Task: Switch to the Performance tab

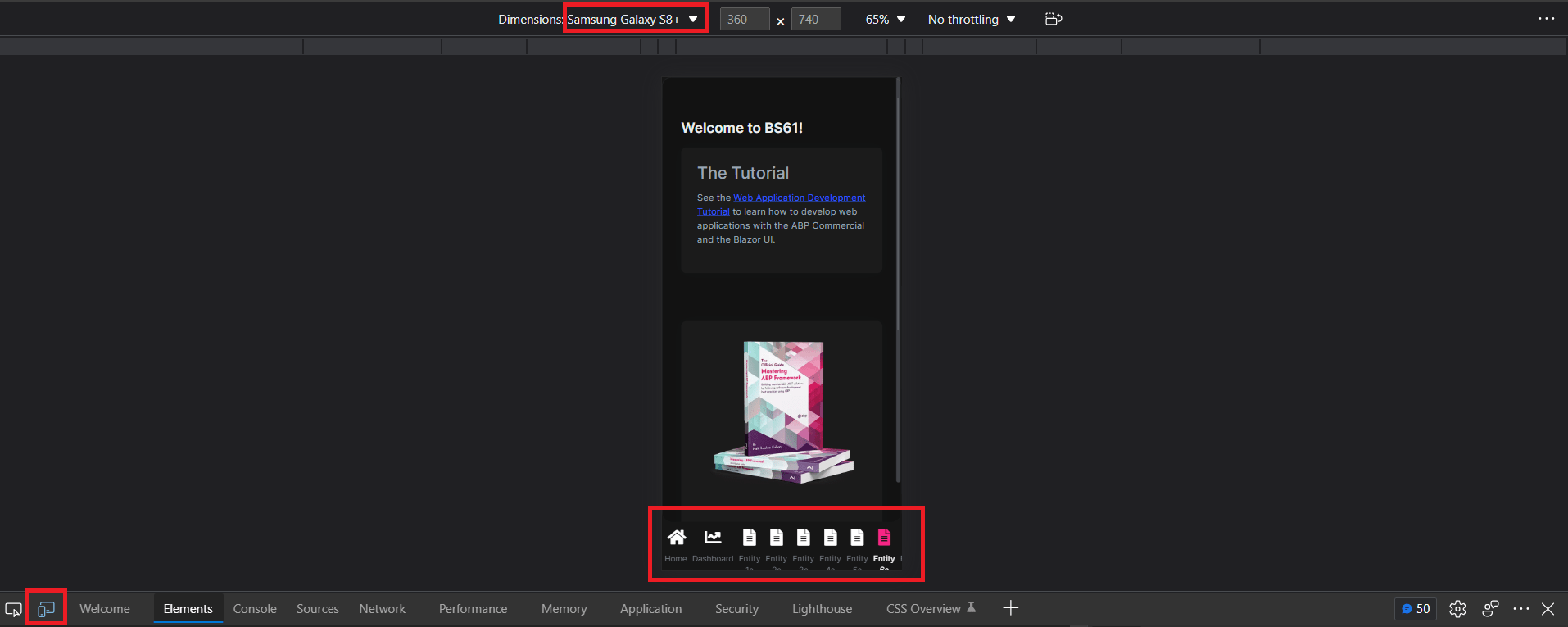Action: 474,609
